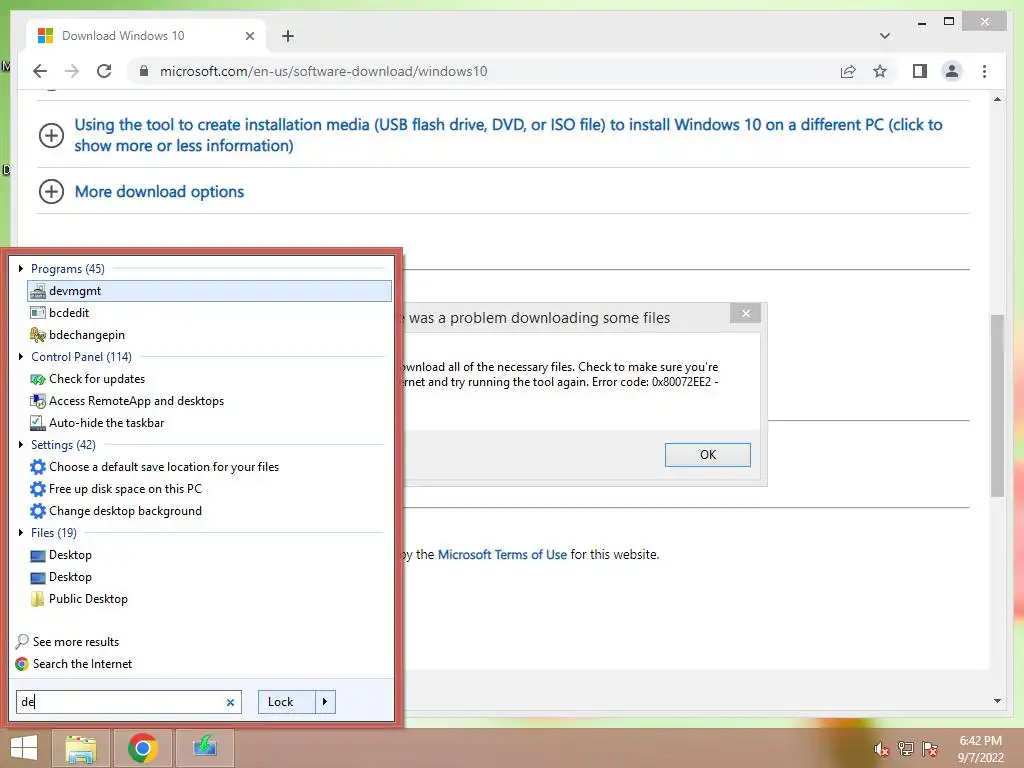The image size is (1024, 768).
Task: Collapse the Control Panel (114) group
Action: coord(21,357)
